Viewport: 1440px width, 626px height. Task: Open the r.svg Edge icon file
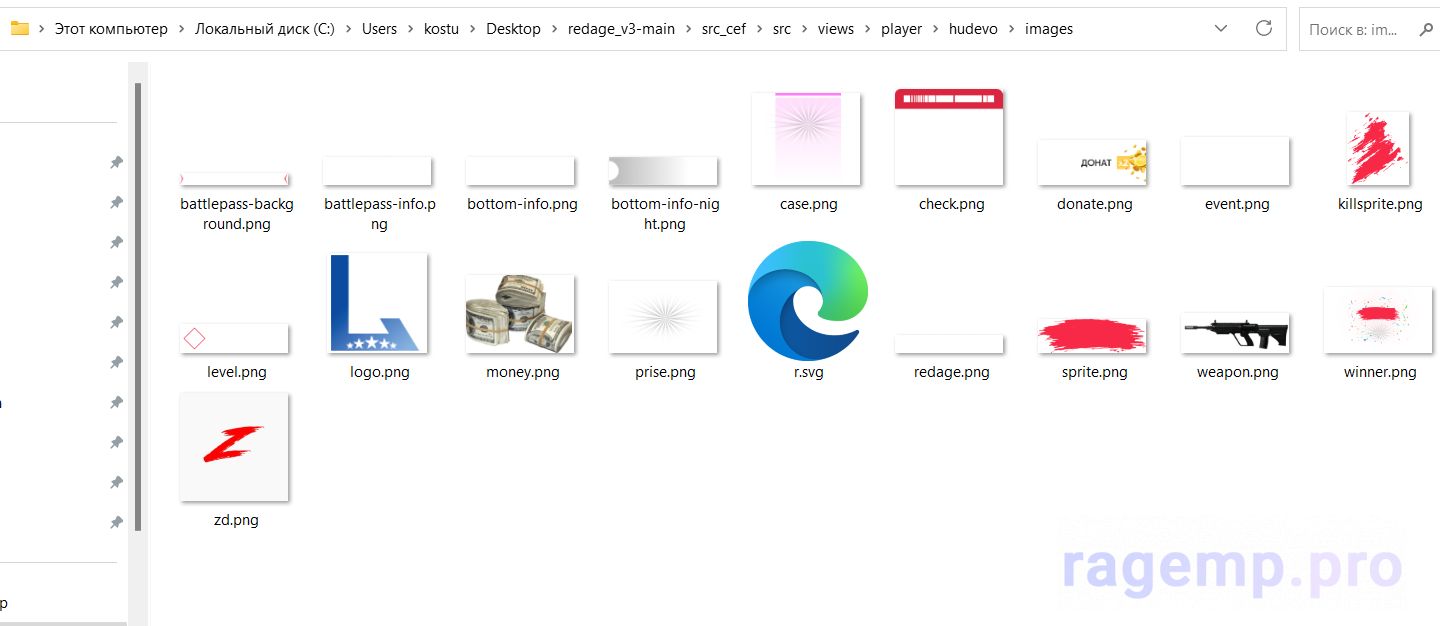[x=808, y=301]
